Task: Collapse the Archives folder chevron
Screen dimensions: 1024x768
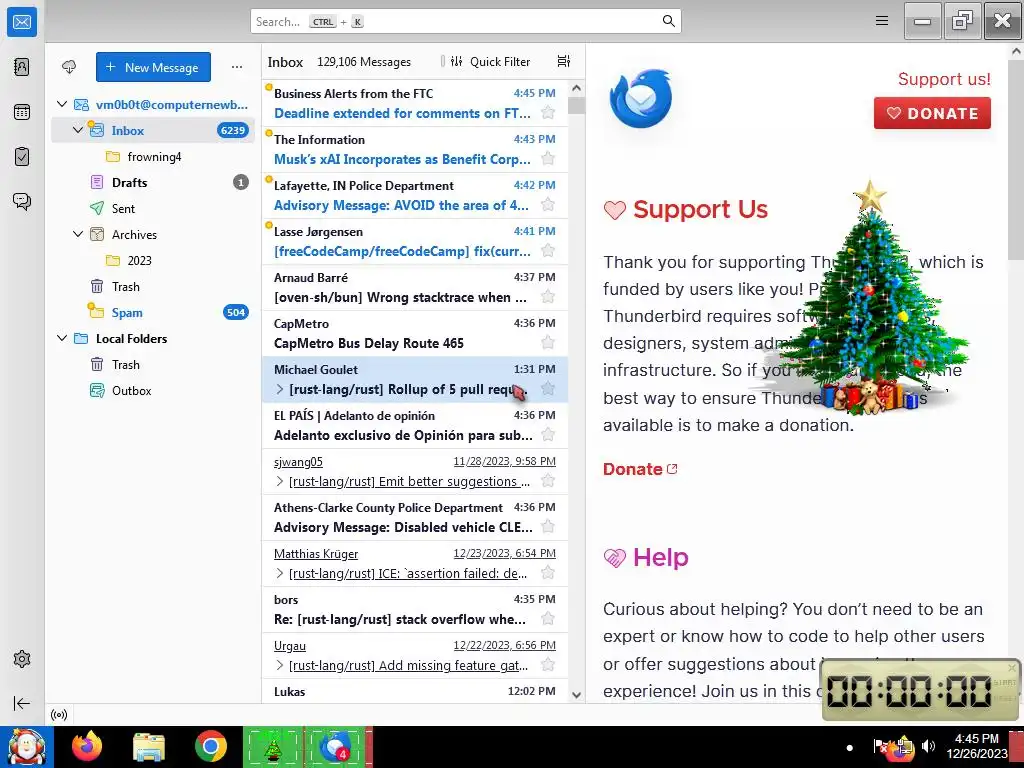Action: pos(78,234)
